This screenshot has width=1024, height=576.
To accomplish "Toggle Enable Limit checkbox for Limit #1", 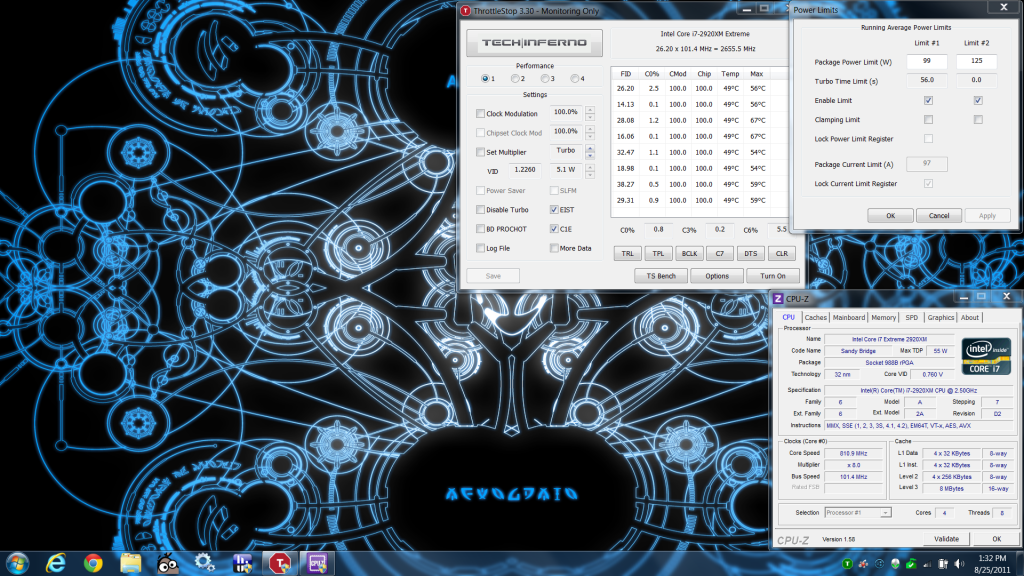I will (928, 101).
